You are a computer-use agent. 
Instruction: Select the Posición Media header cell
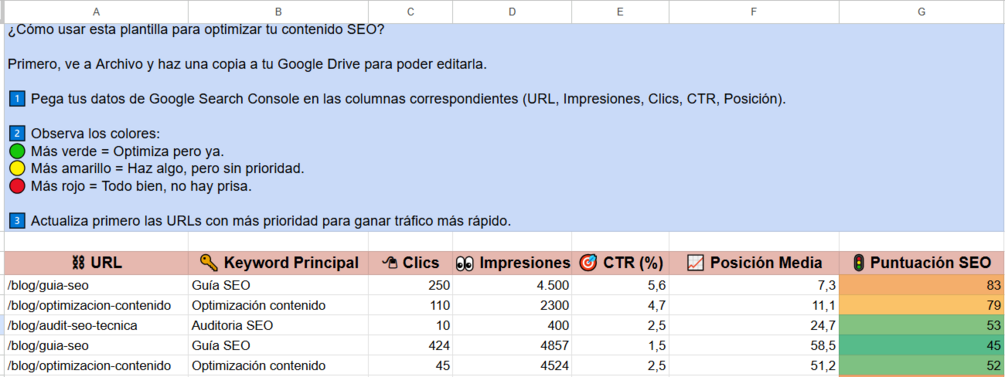[x=754, y=263]
